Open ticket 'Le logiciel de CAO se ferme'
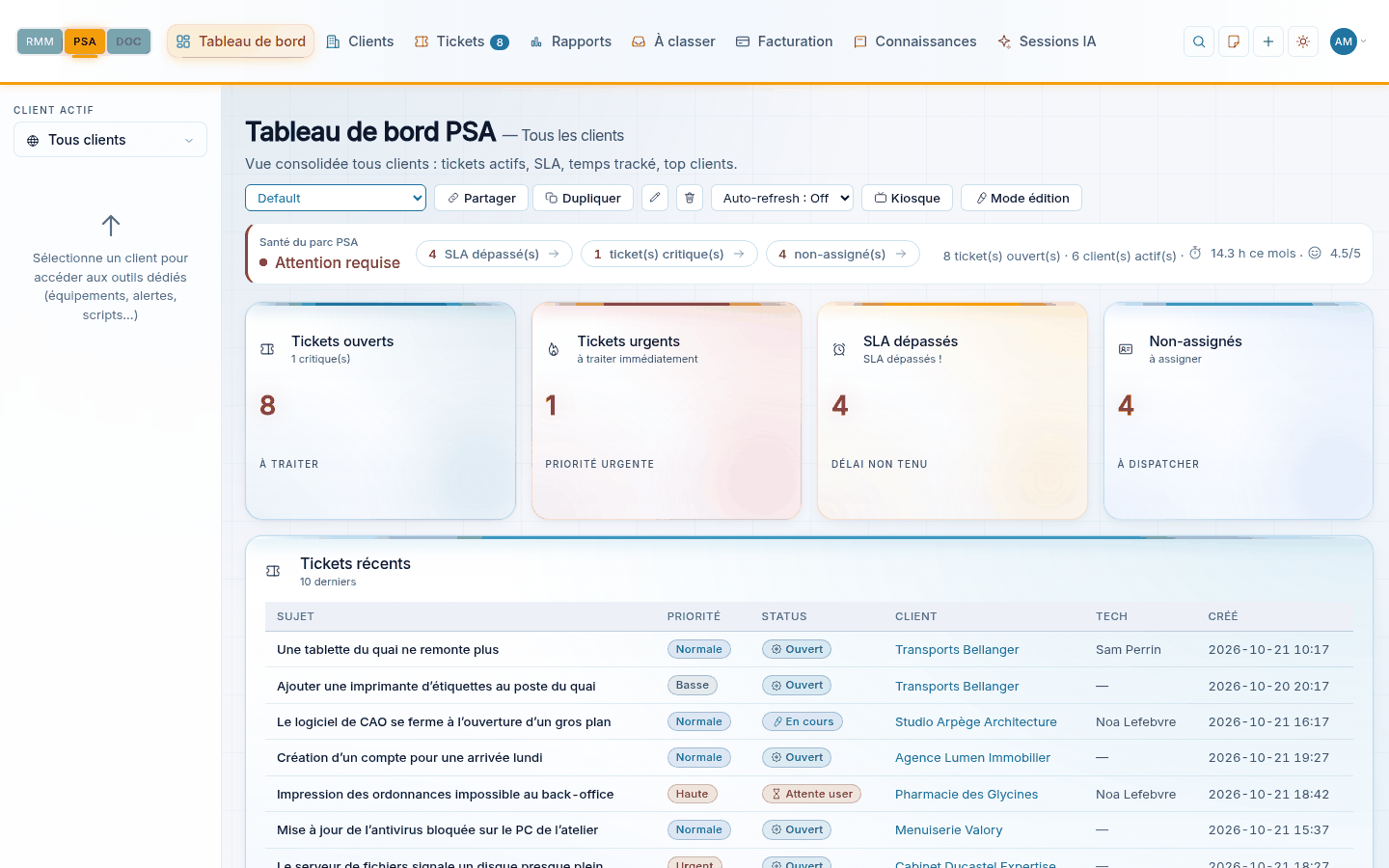 click(444, 722)
